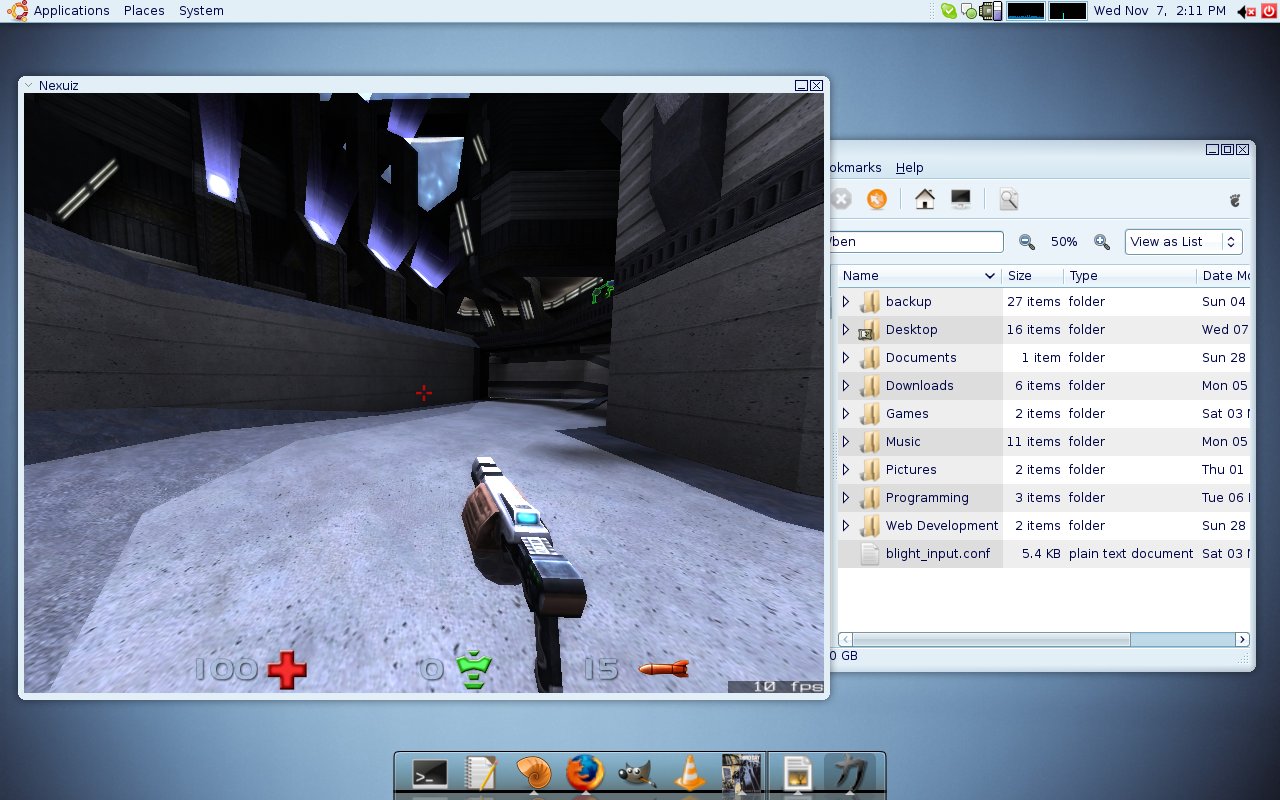Open the notepad text editor dock icon
This screenshot has width=1280, height=800.
coord(481,774)
